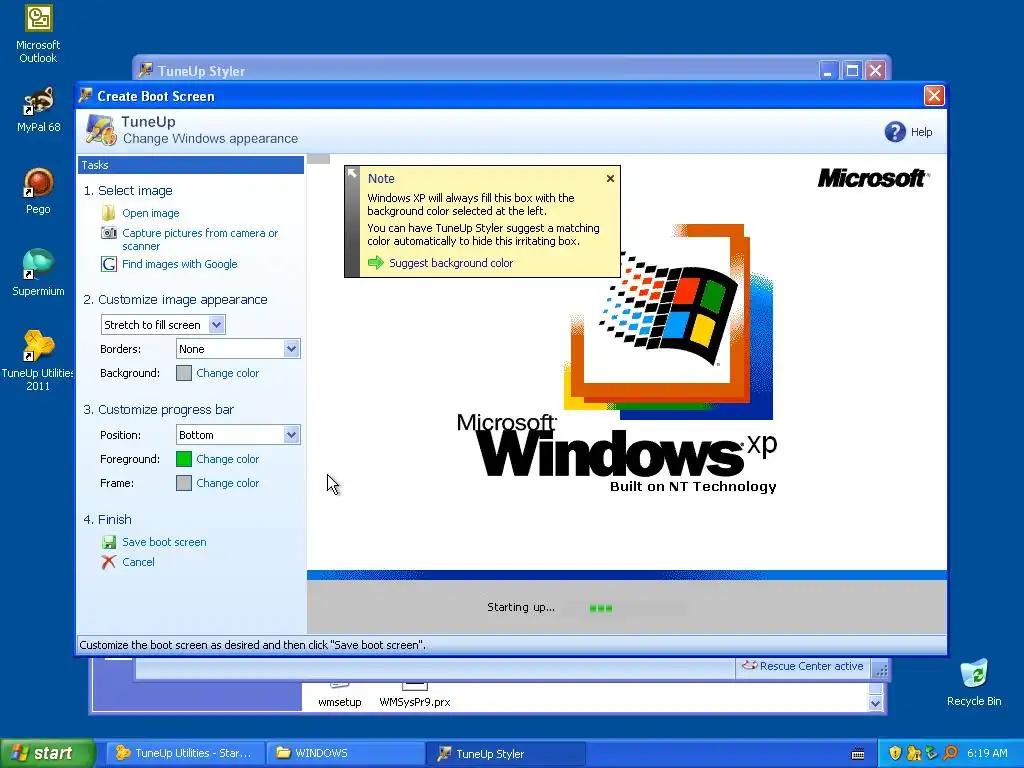Click Save boot screen link
This screenshot has height=768, width=1024.
click(x=164, y=542)
